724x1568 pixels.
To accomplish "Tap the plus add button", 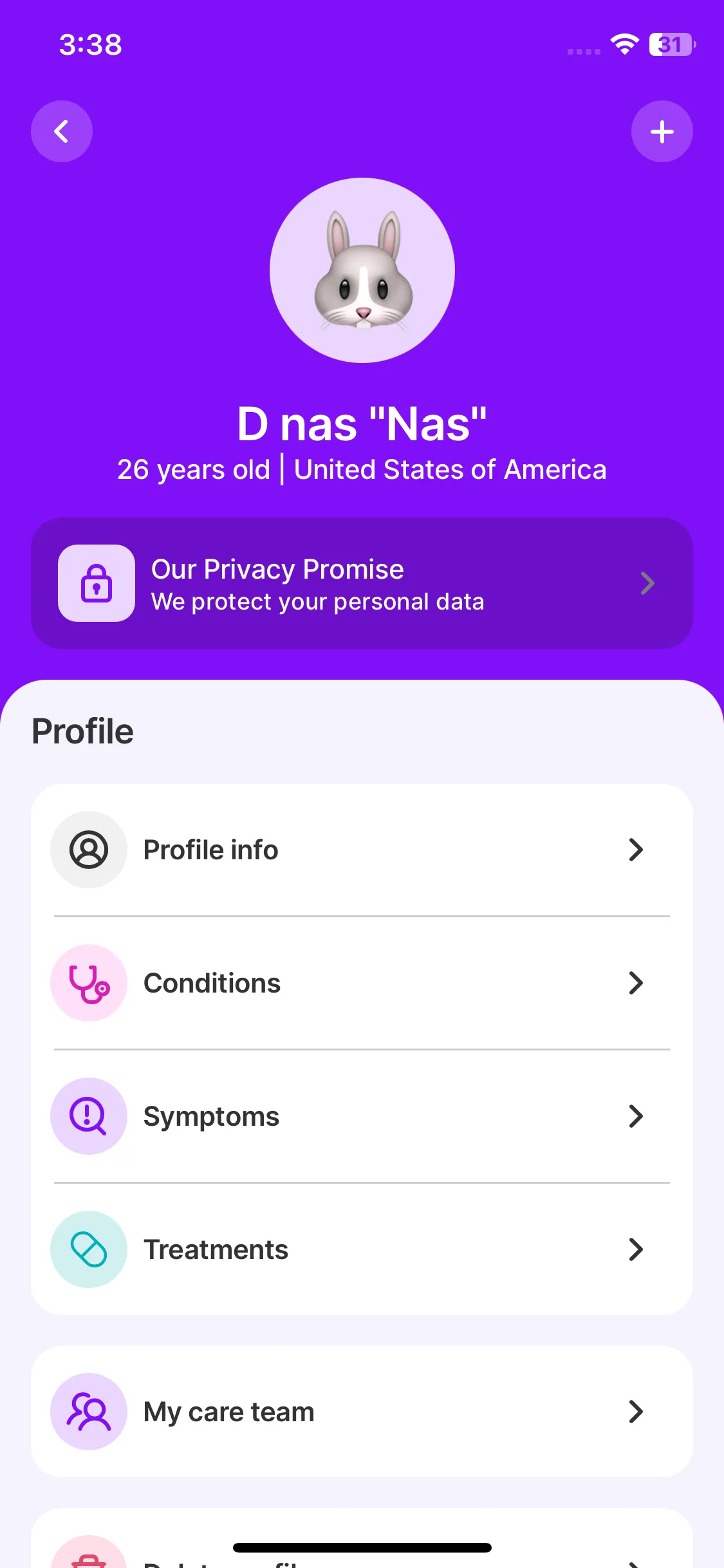I will [x=662, y=131].
